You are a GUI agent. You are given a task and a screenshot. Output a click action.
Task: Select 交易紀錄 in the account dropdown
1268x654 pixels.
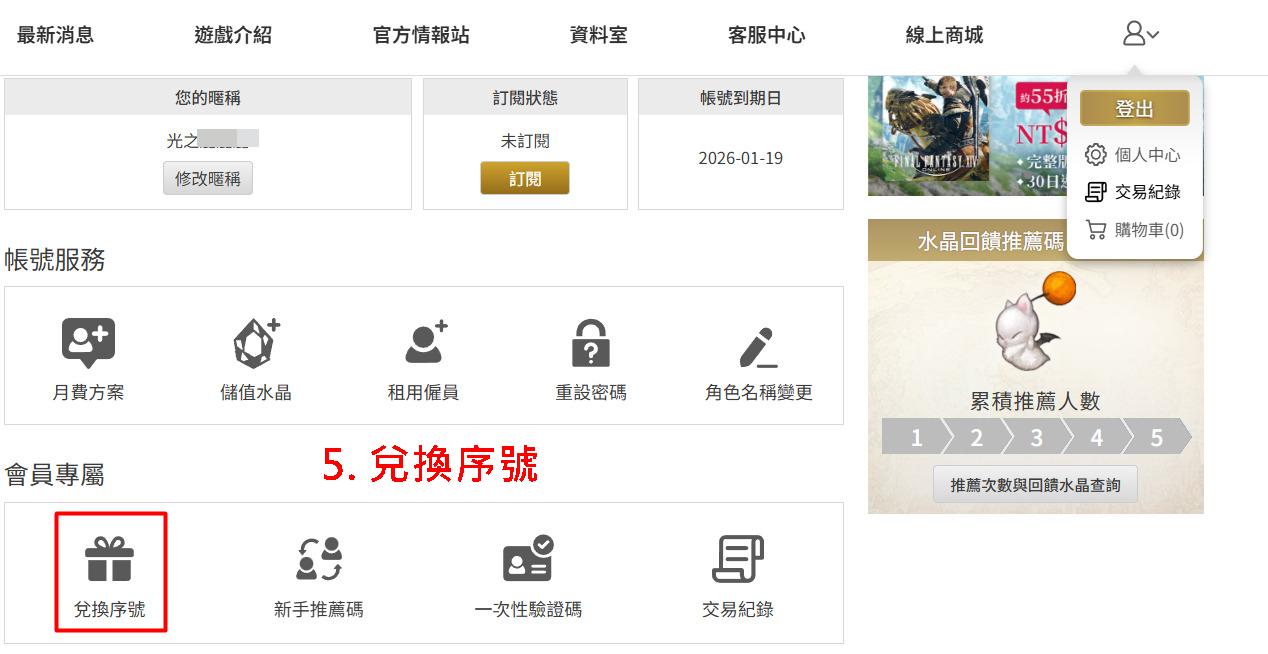pyautogui.click(x=1133, y=192)
